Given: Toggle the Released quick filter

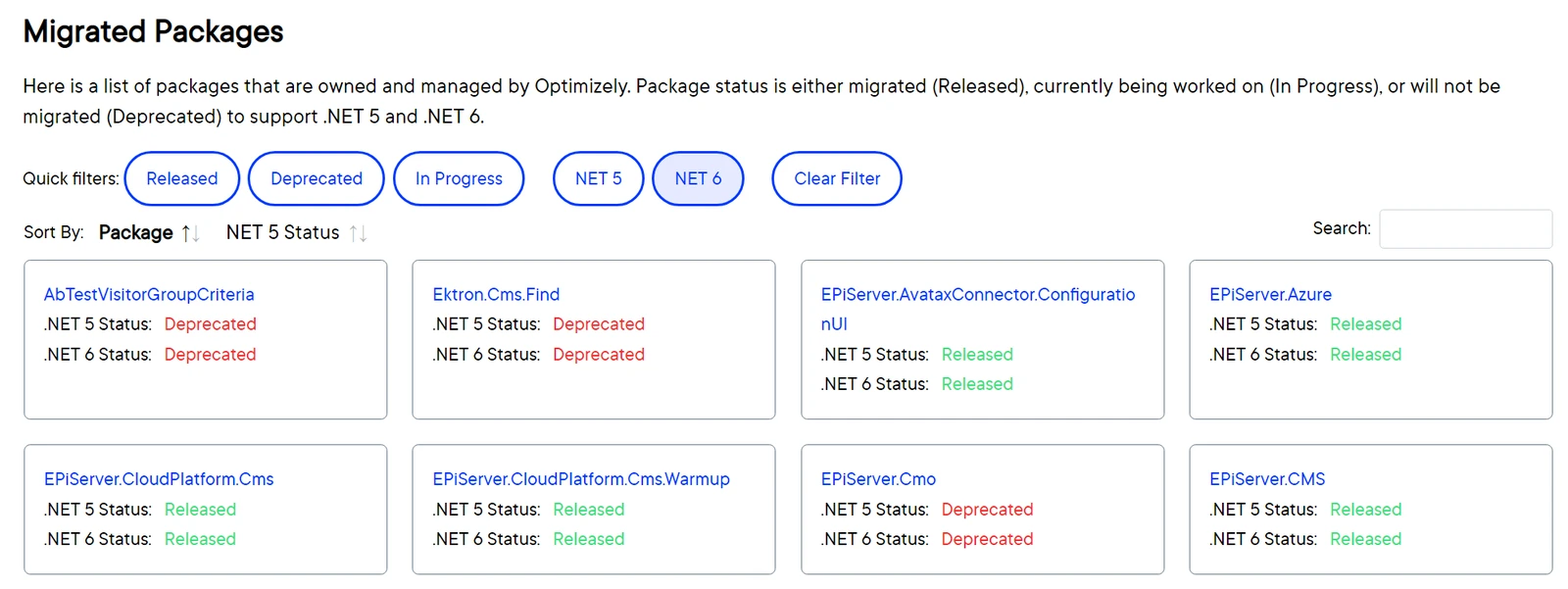Looking at the screenshot, I should 182,178.
